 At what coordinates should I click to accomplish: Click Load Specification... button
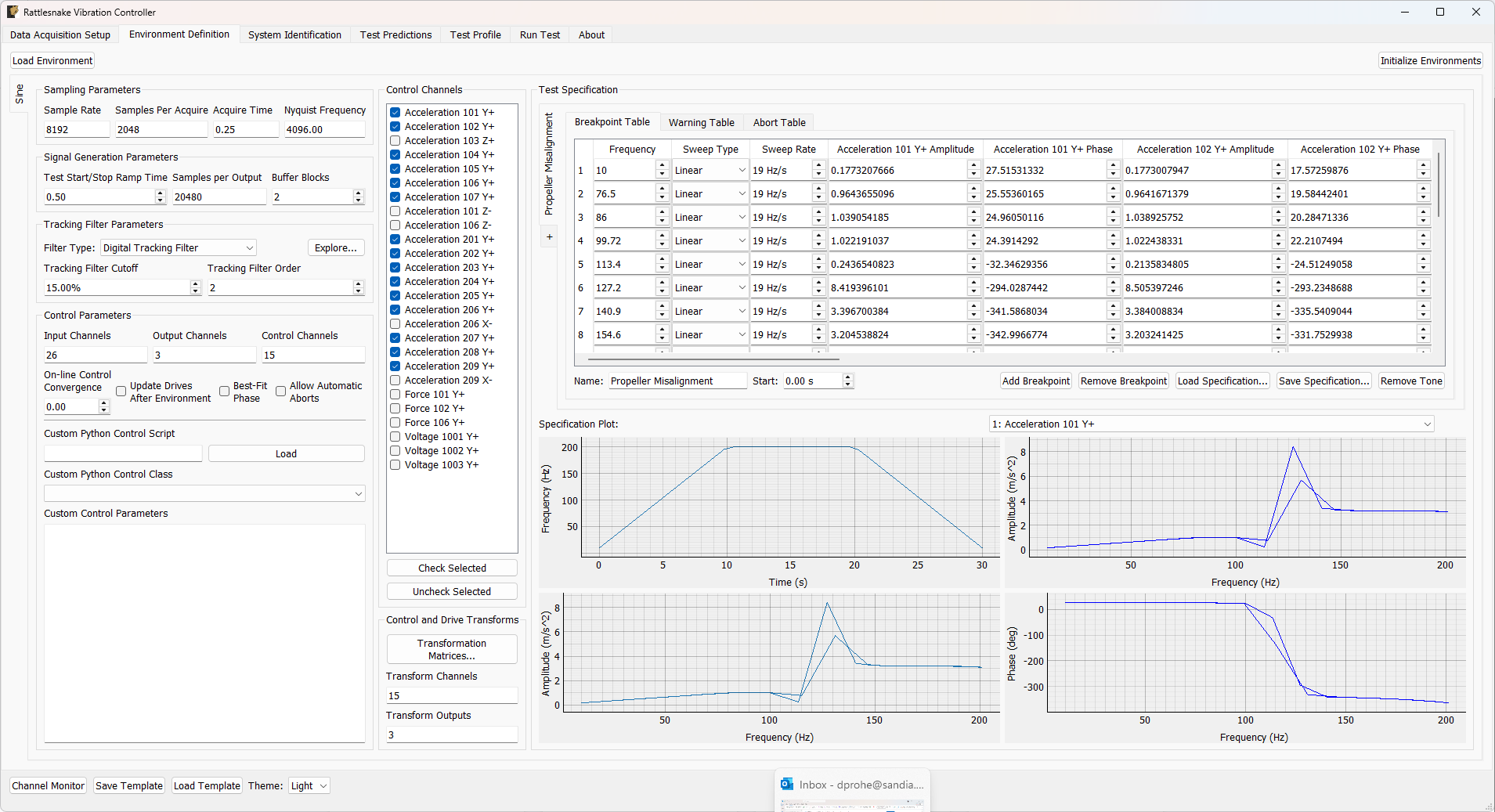[1222, 381]
